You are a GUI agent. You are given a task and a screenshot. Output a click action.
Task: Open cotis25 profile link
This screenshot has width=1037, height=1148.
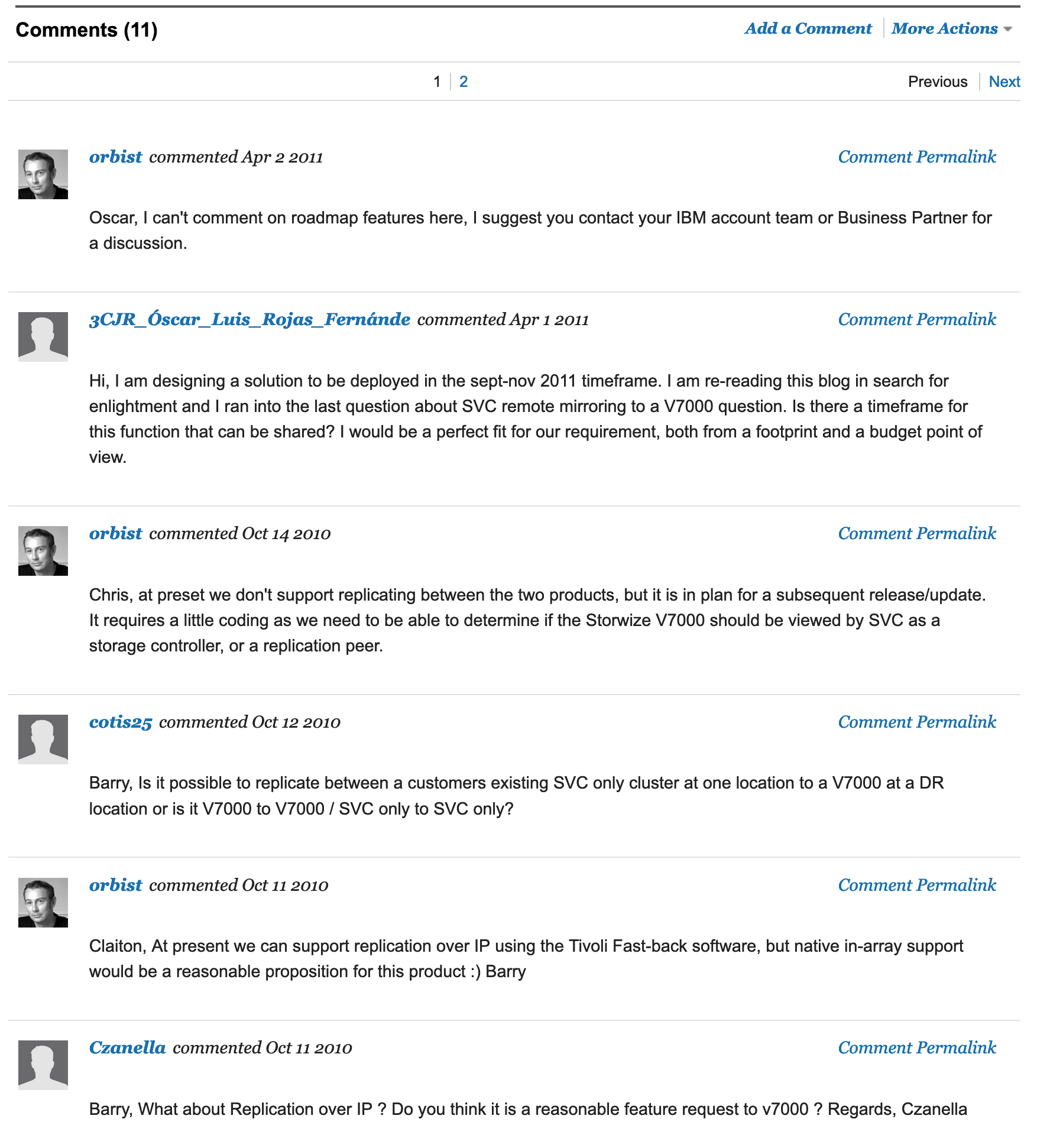click(121, 722)
